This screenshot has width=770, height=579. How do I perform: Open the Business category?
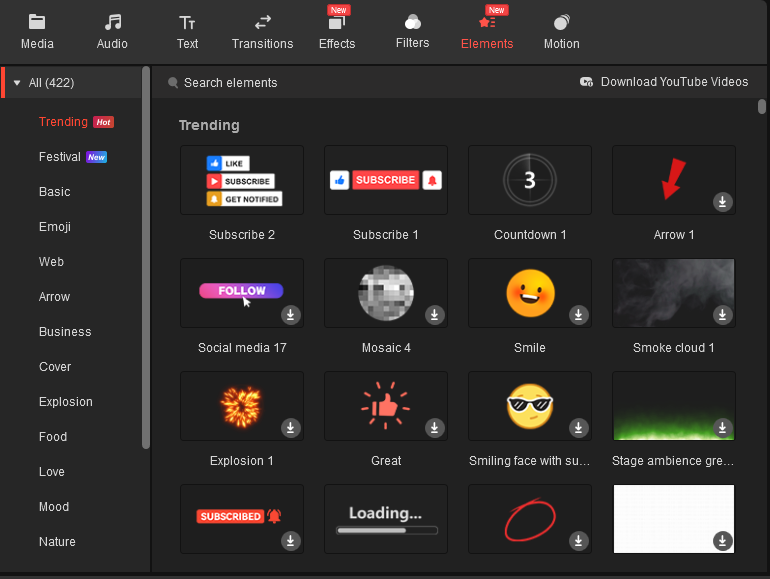65,331
